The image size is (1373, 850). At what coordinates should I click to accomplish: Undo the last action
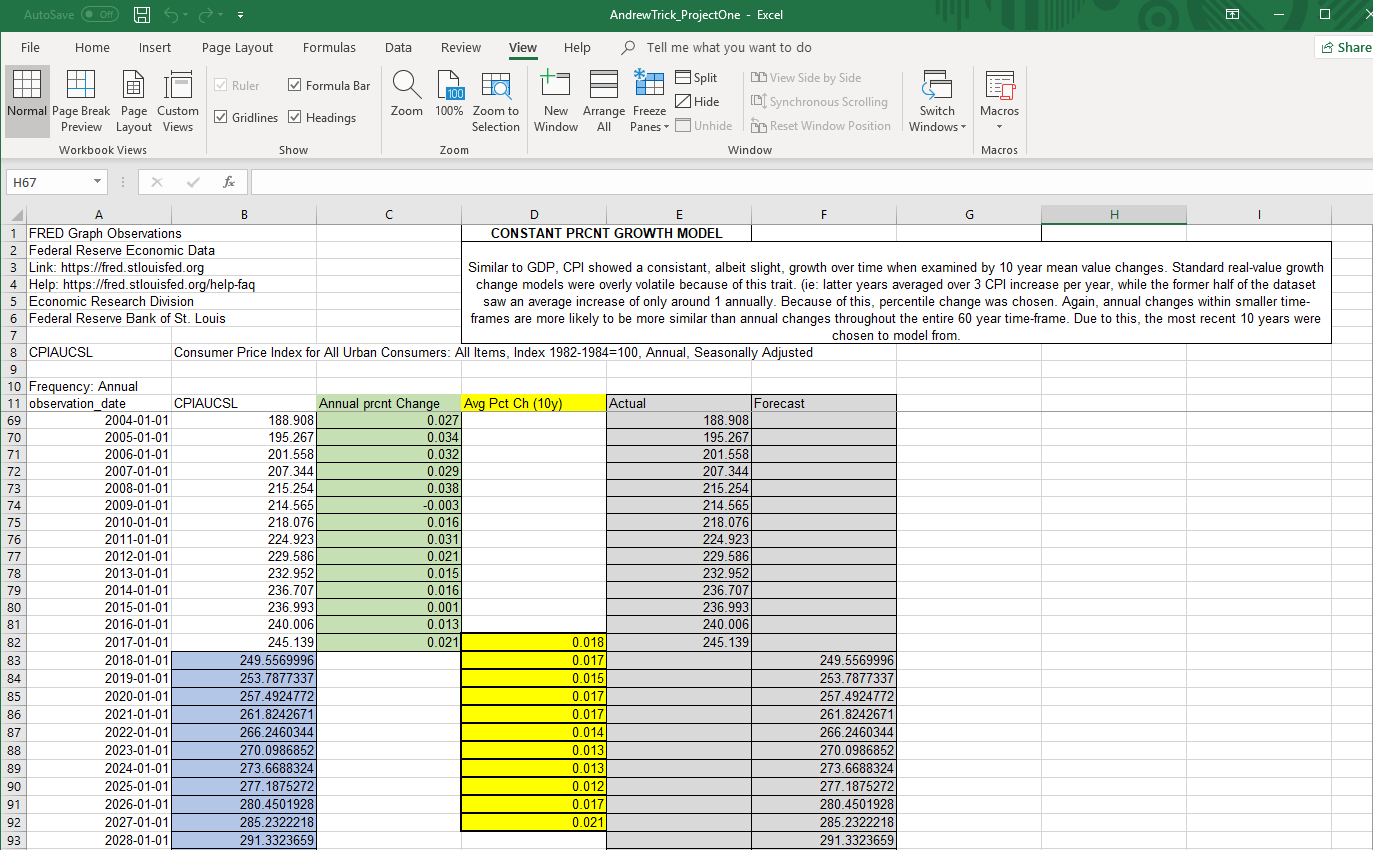(172, 15)
